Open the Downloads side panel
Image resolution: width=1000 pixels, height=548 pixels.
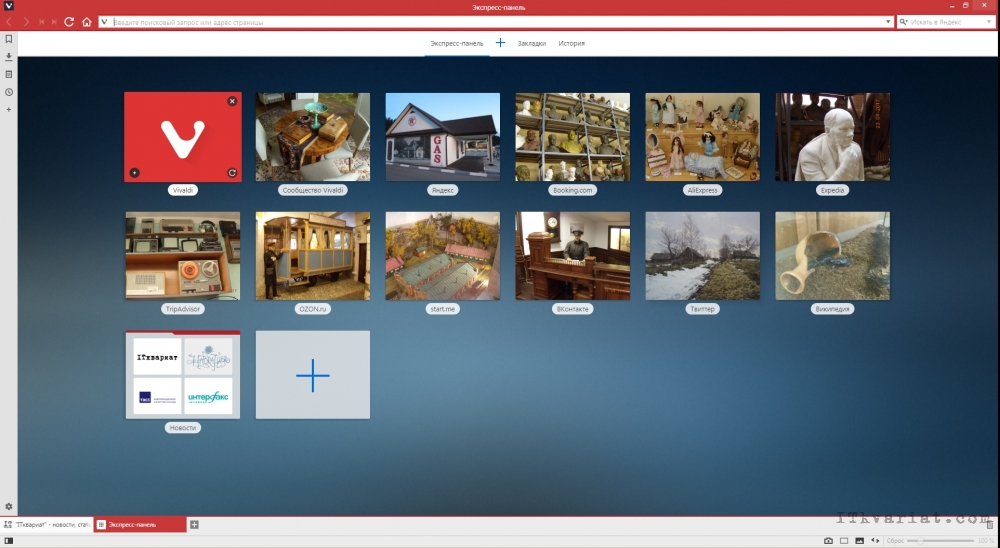9,57
